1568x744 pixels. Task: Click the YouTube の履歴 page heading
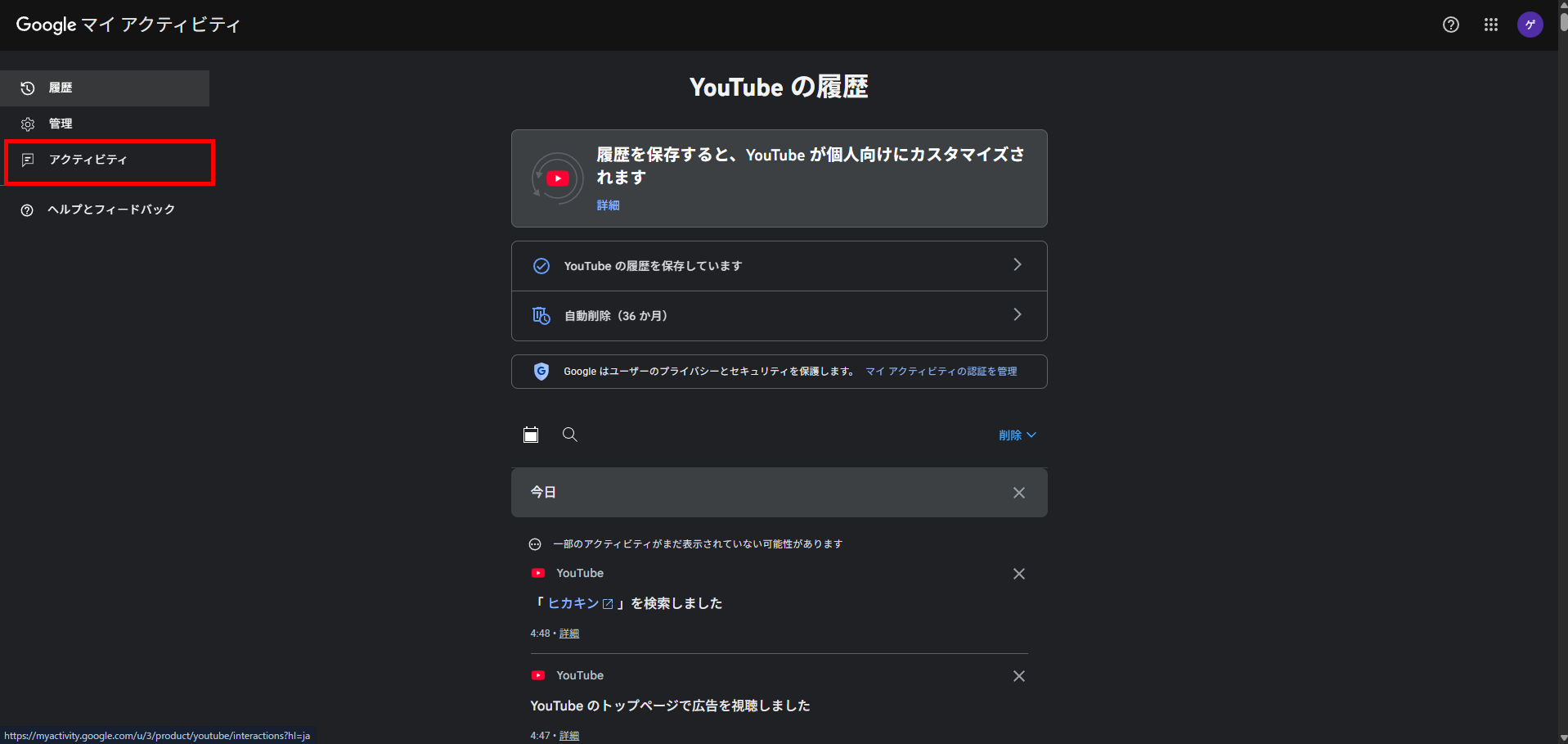tap(779, 87)
